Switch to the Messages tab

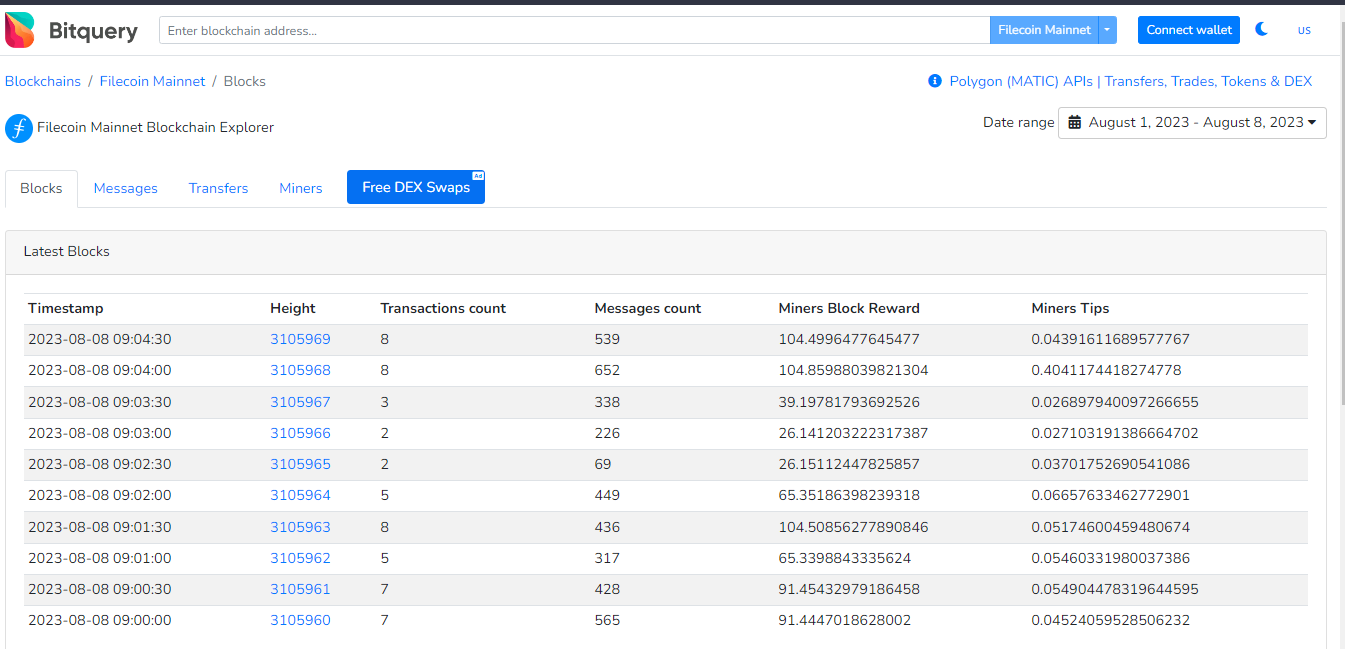[126, 188]
